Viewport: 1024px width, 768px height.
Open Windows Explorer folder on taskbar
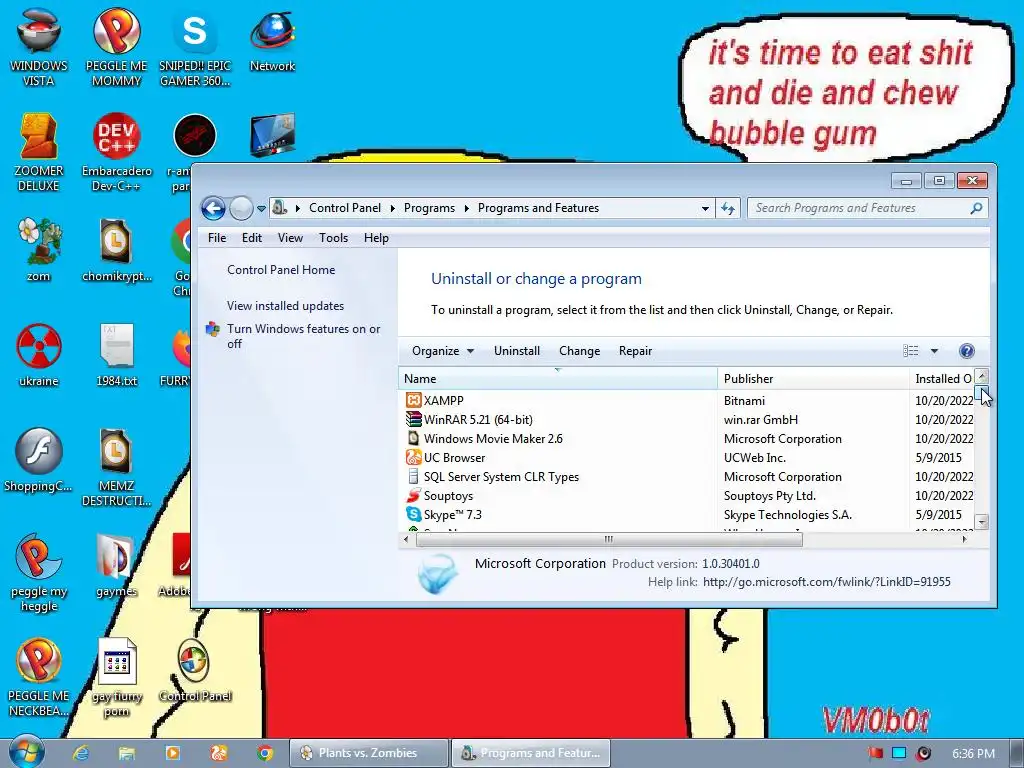click(x=127, y=753)
